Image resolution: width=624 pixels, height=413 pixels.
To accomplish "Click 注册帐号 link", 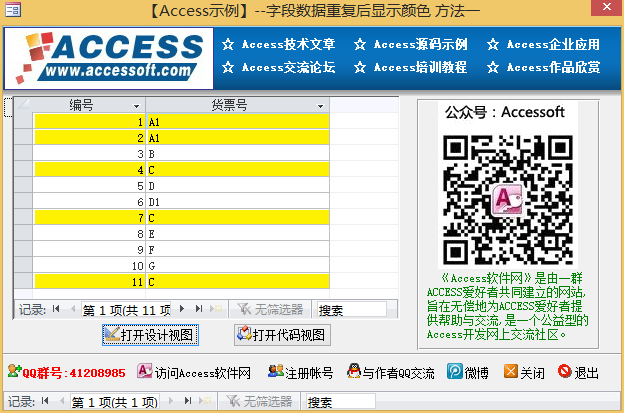I will [x=309, y=373].
